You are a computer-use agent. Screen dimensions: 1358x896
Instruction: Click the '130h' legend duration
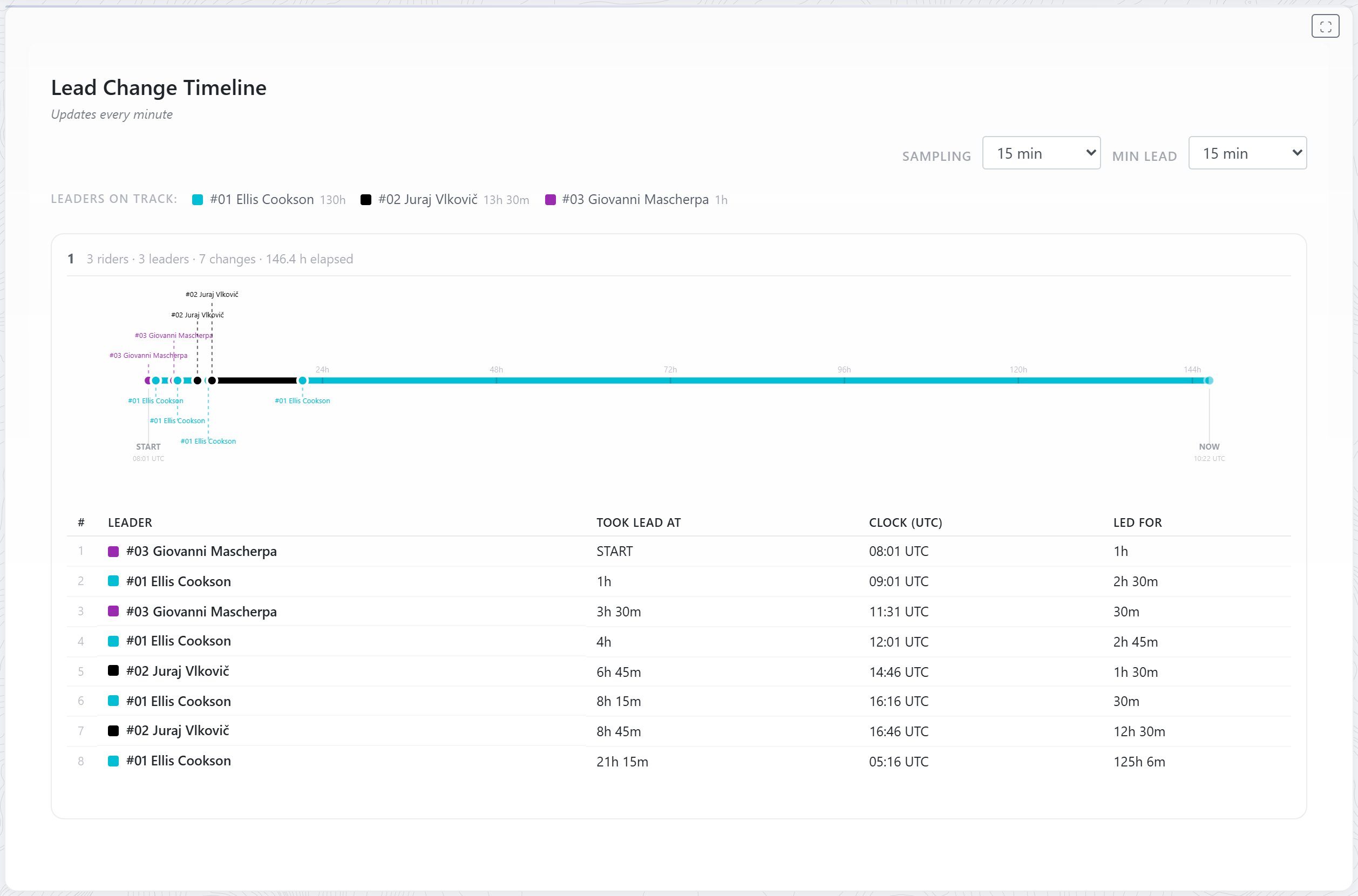(x=332, y=200)
